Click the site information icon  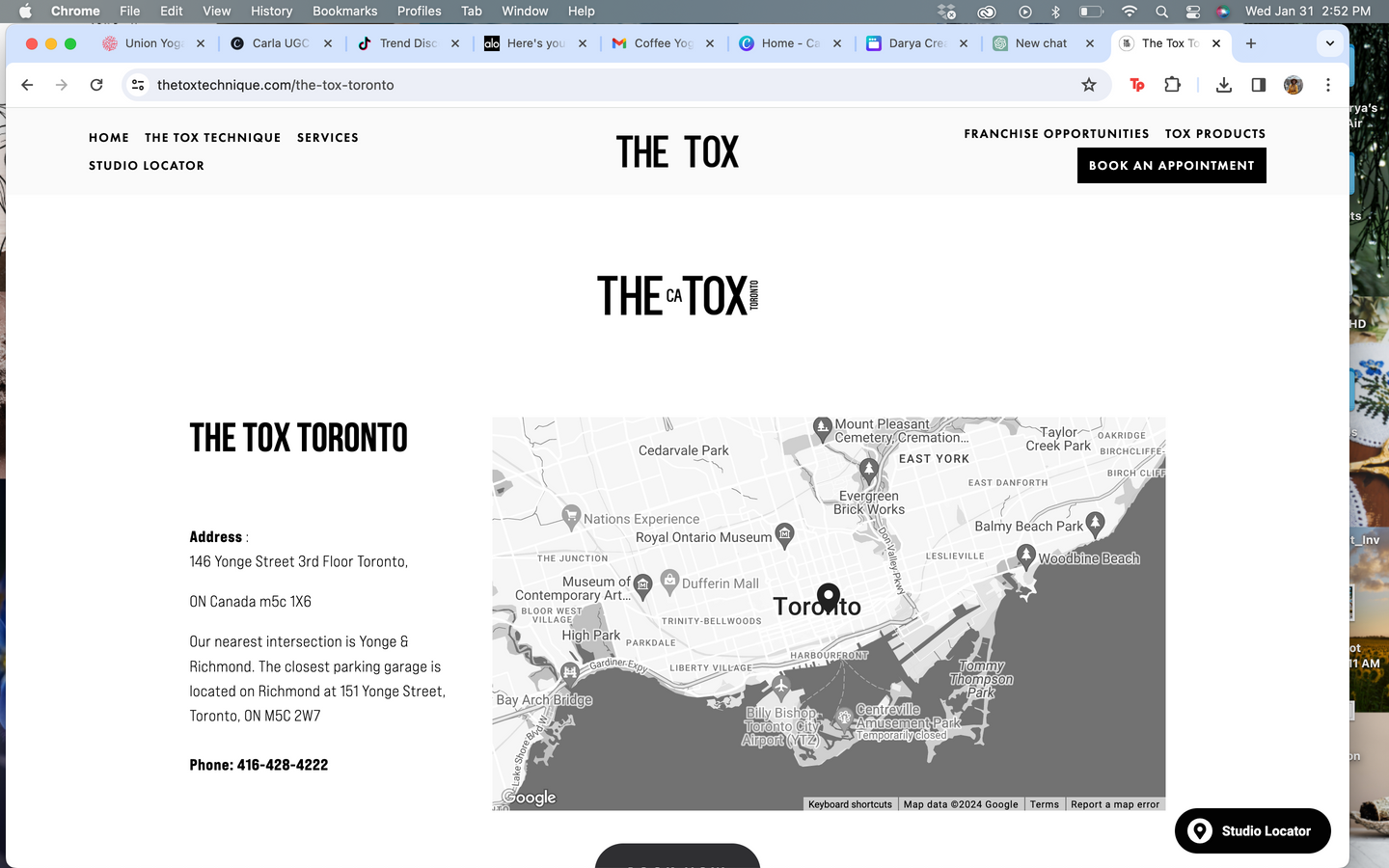coord(139,85)
